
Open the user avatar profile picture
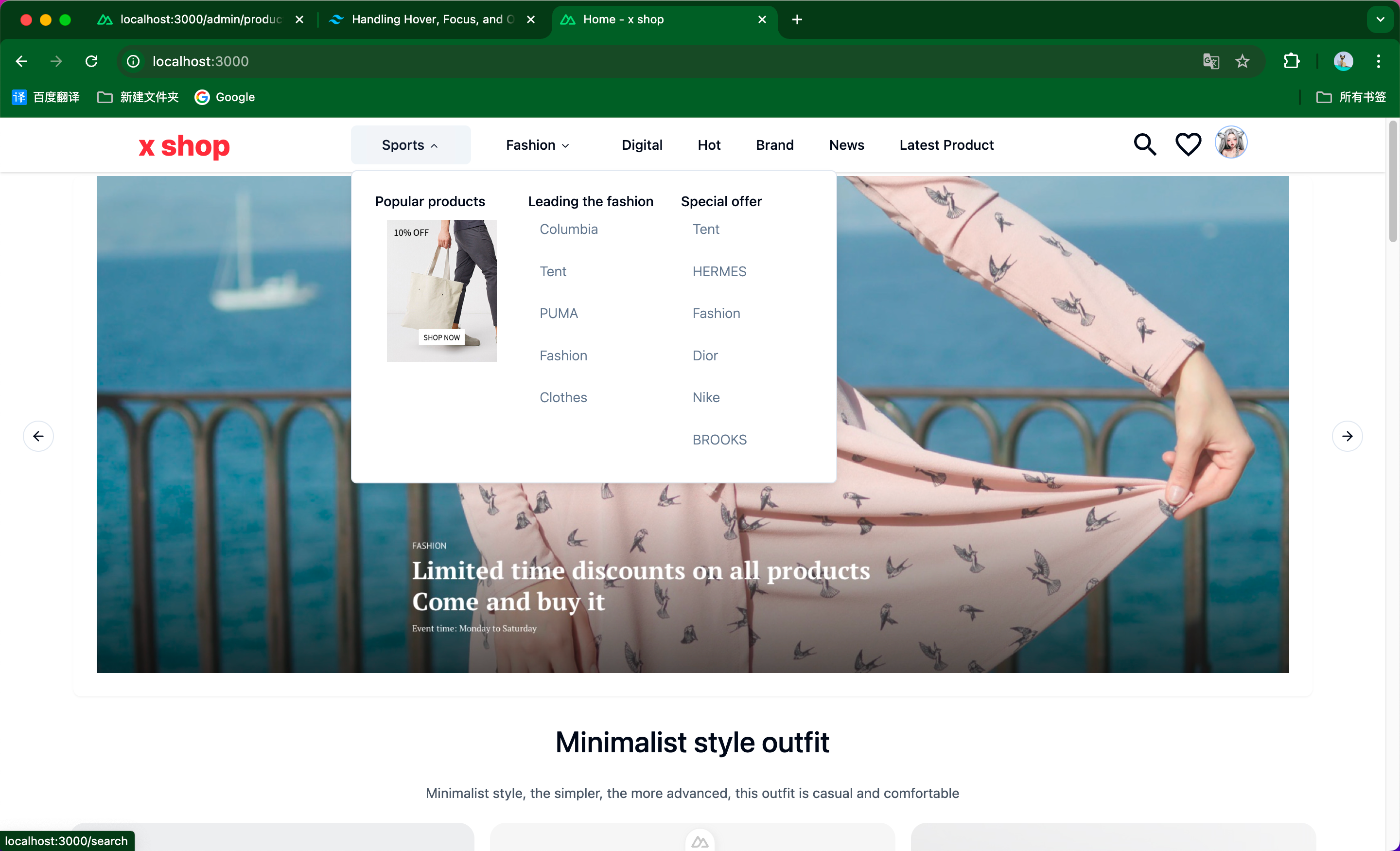tap(1231, 142)
